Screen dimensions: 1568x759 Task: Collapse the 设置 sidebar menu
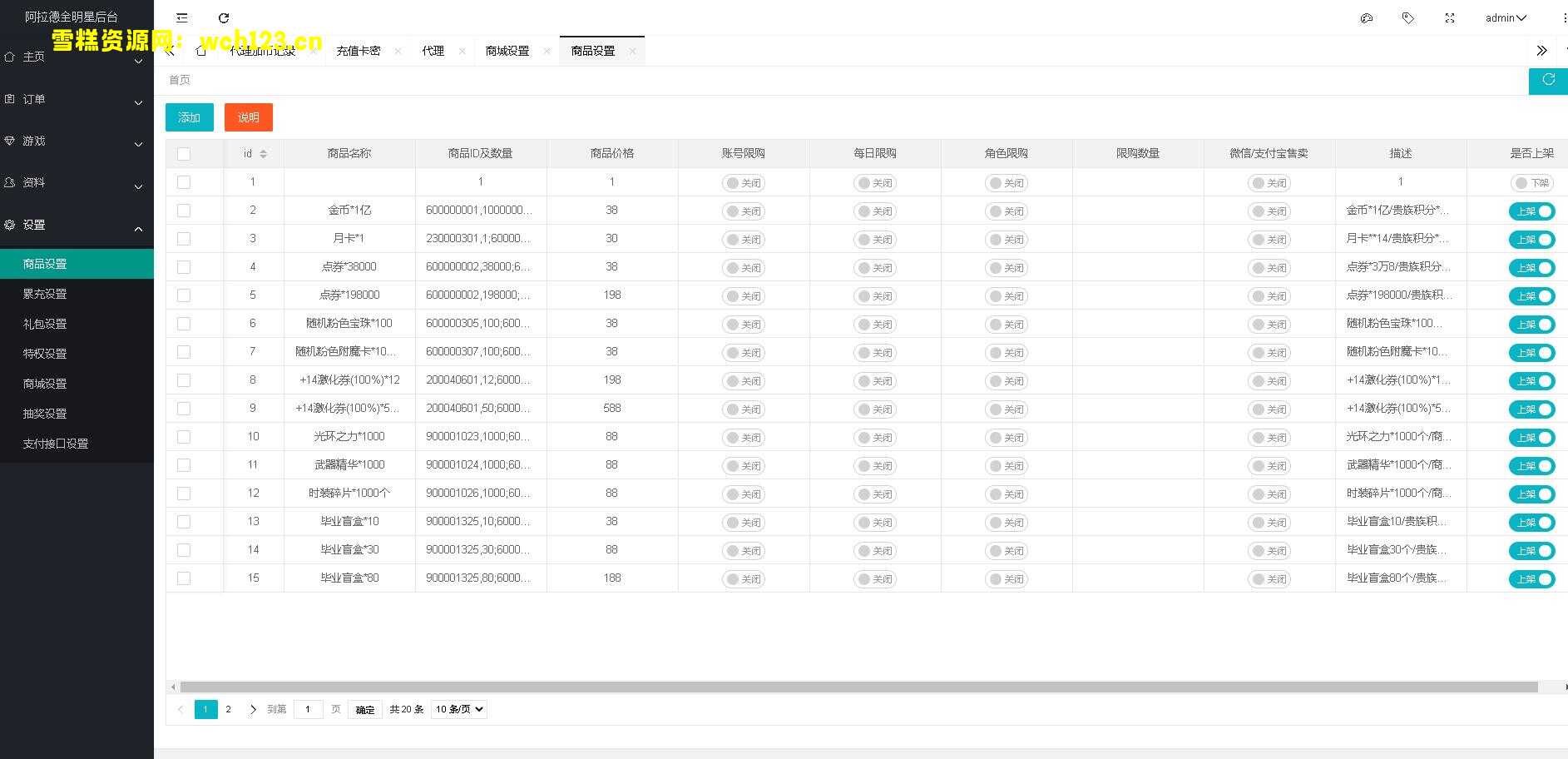77,225
